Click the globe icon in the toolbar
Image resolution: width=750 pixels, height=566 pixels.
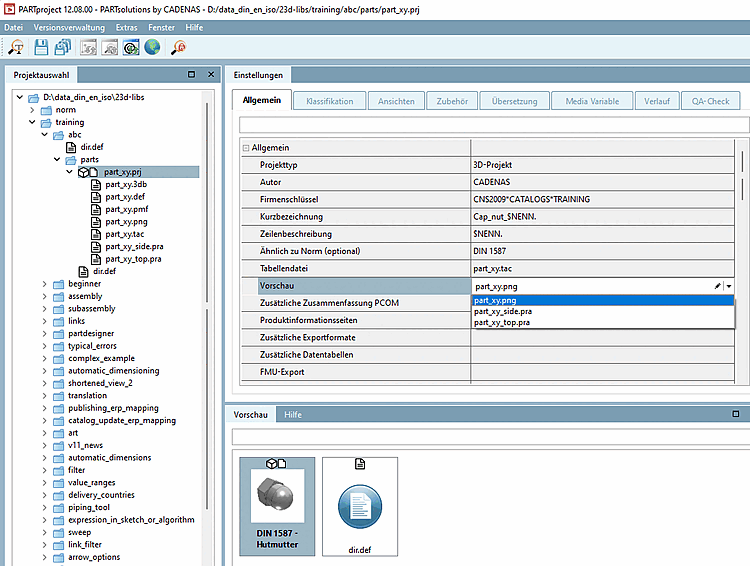152,47
